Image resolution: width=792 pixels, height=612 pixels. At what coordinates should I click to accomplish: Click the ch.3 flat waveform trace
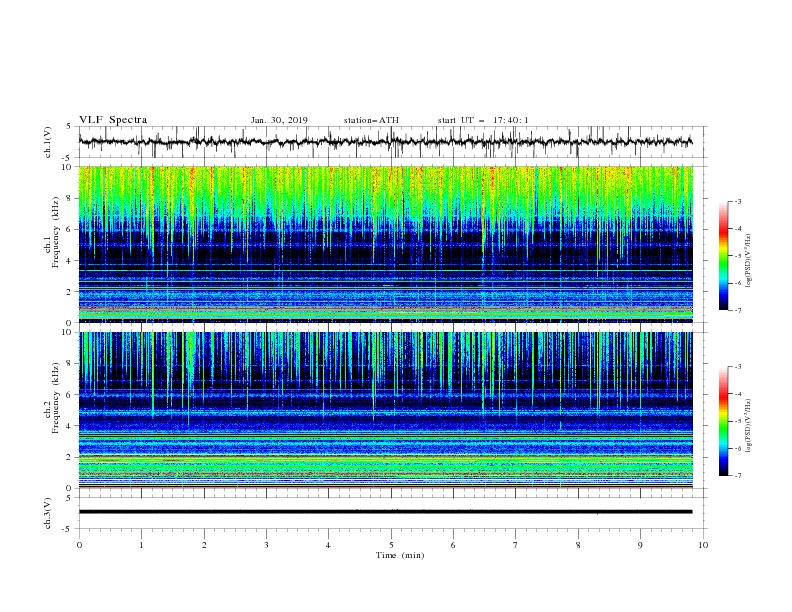coord(385,512)
